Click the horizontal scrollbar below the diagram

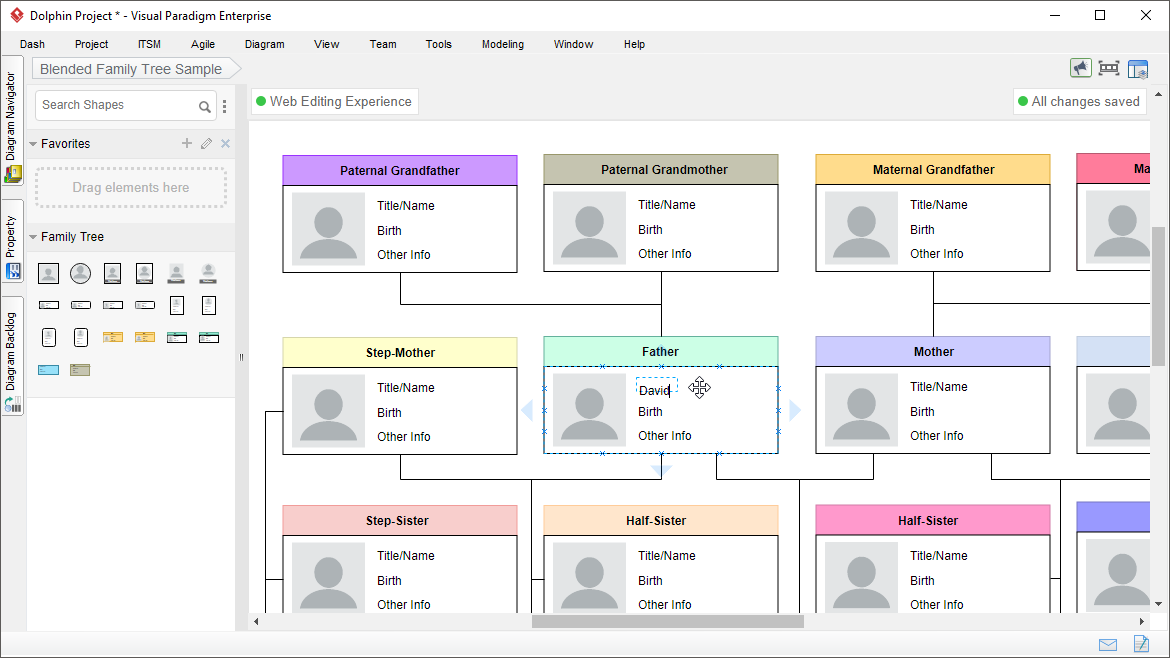point(668,620)
